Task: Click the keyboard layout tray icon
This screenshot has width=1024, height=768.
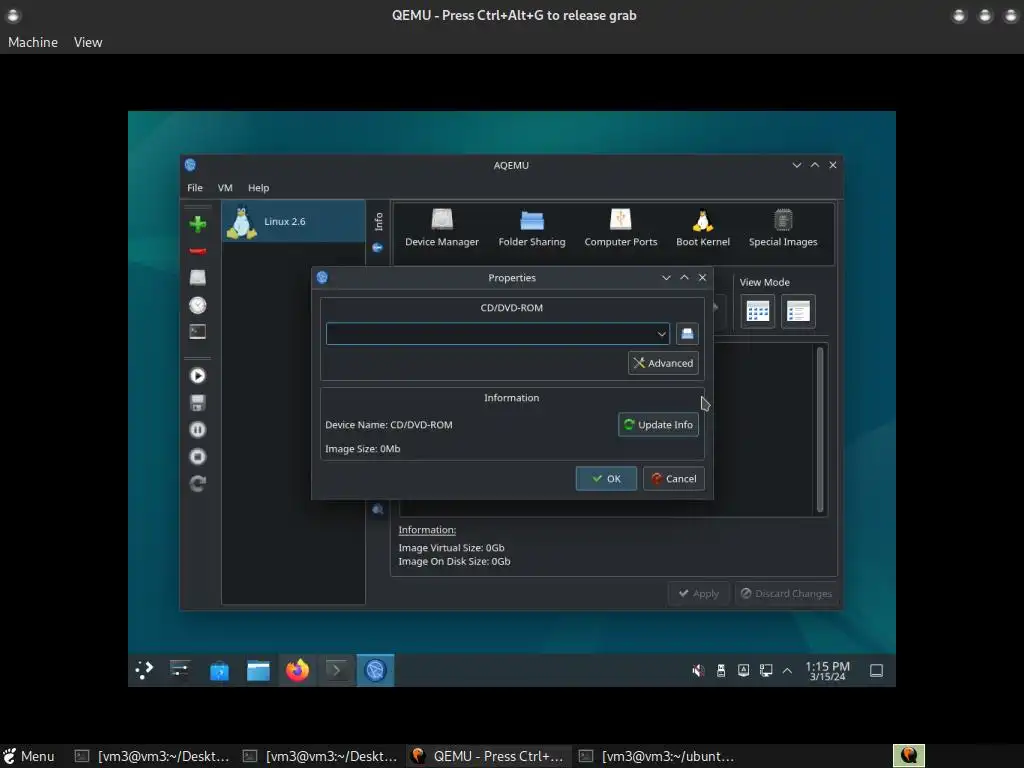Action: tap(743, 671)
